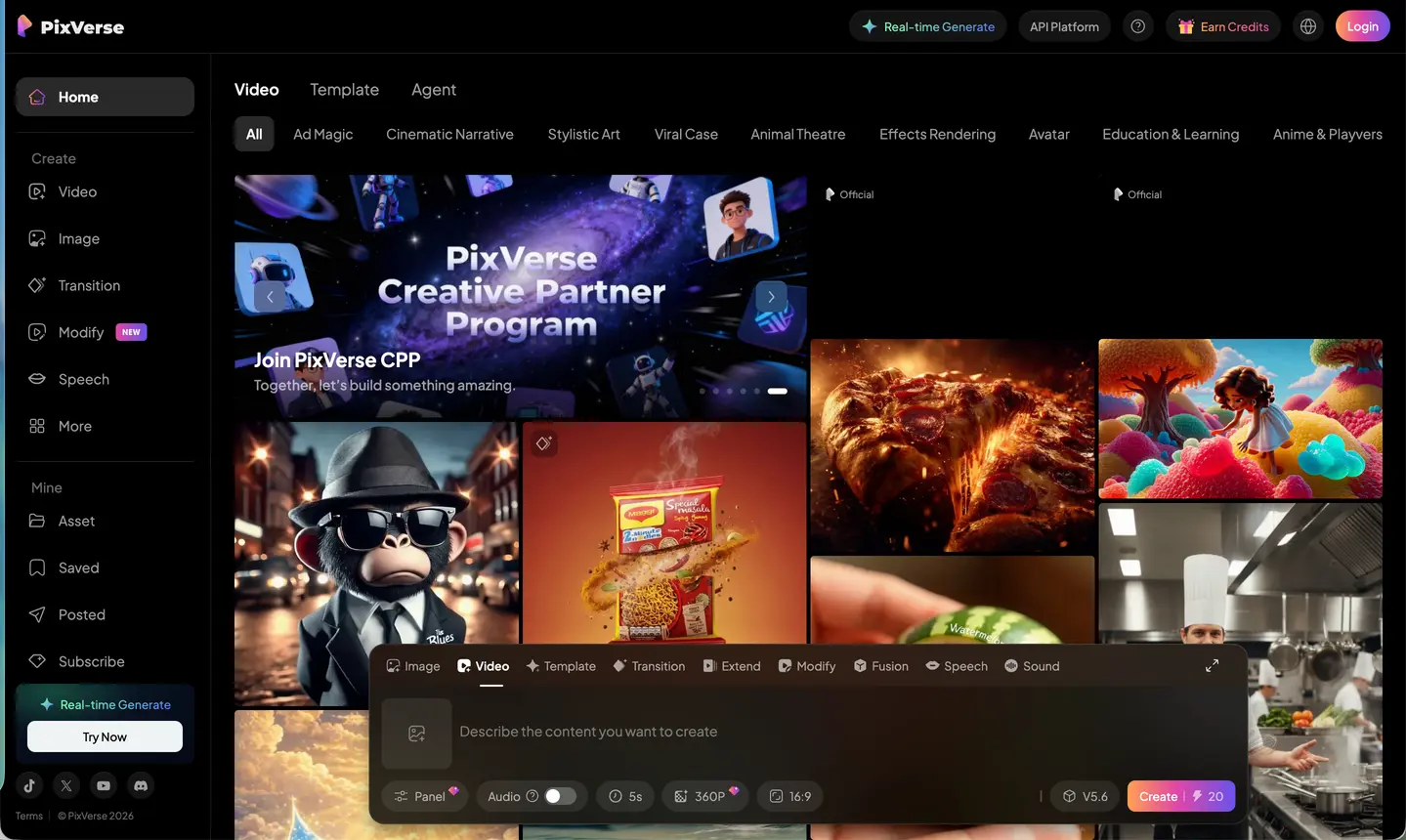This screenshot has height=840, width=1406.
Task: Open the 5s duration dropdown
Action: click(x=625, y=796)
